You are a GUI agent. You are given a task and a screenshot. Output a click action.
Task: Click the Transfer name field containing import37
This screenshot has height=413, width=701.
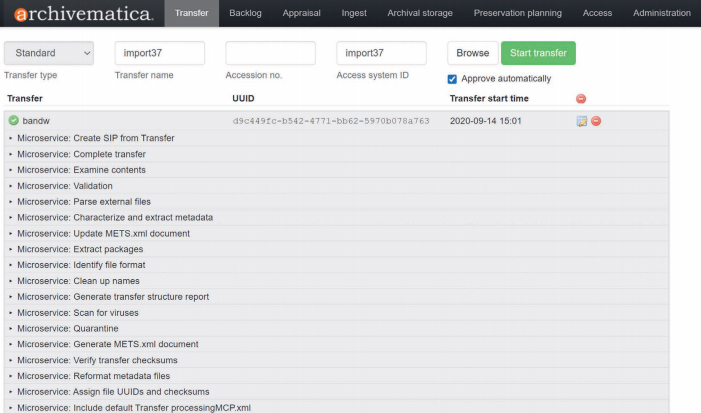pyautogui.click(x=160, y=53)
